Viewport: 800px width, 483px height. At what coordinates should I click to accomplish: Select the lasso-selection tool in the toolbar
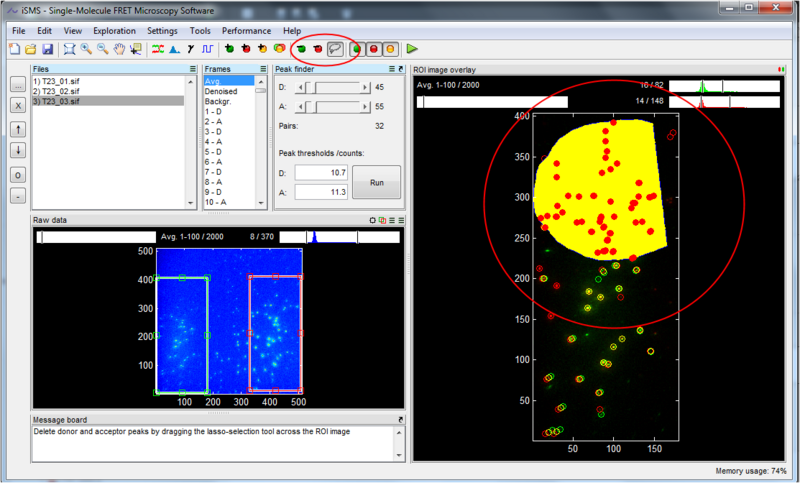[x=336, y=48]
